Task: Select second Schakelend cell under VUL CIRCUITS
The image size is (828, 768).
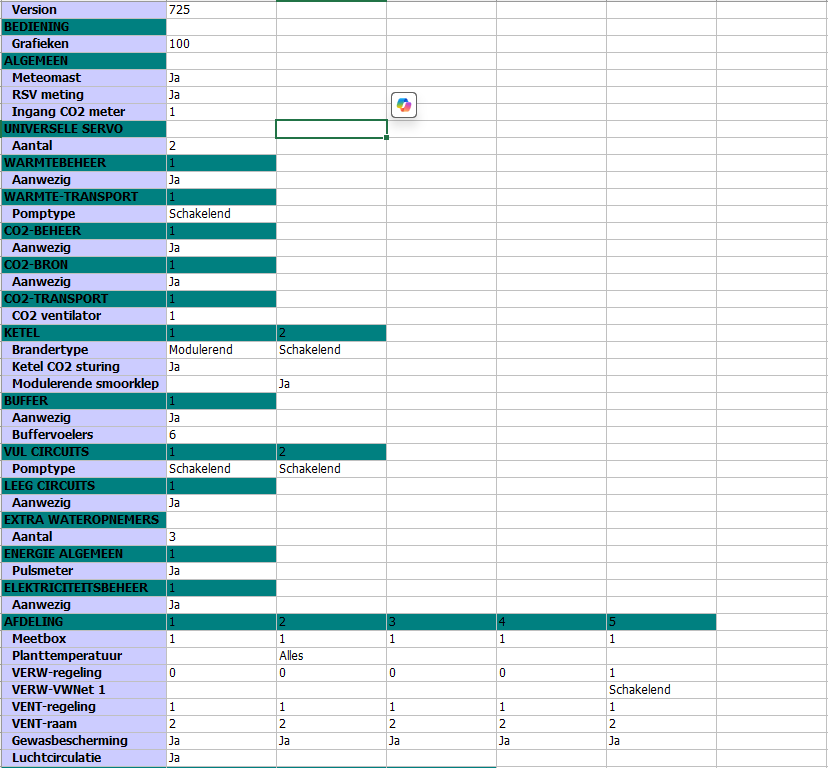Action: pos(331,469)
